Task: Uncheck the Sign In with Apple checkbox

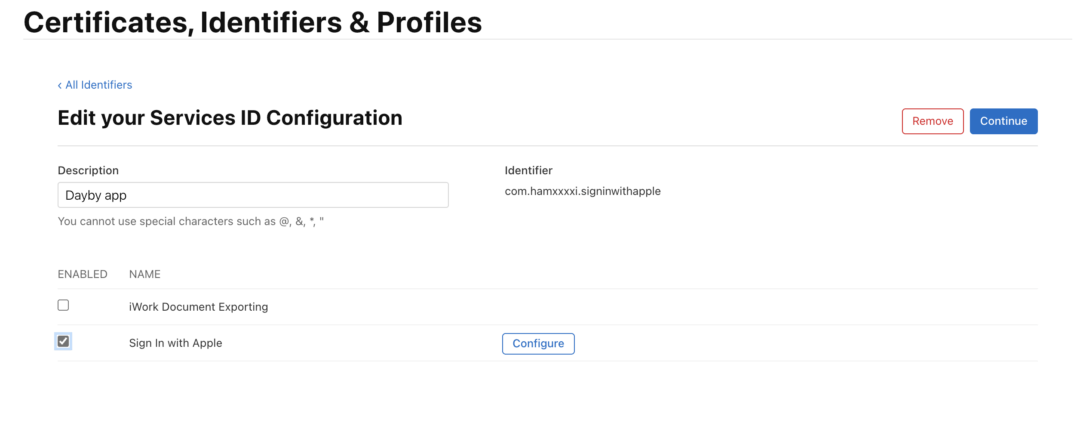Action: [x=63, y=341]
